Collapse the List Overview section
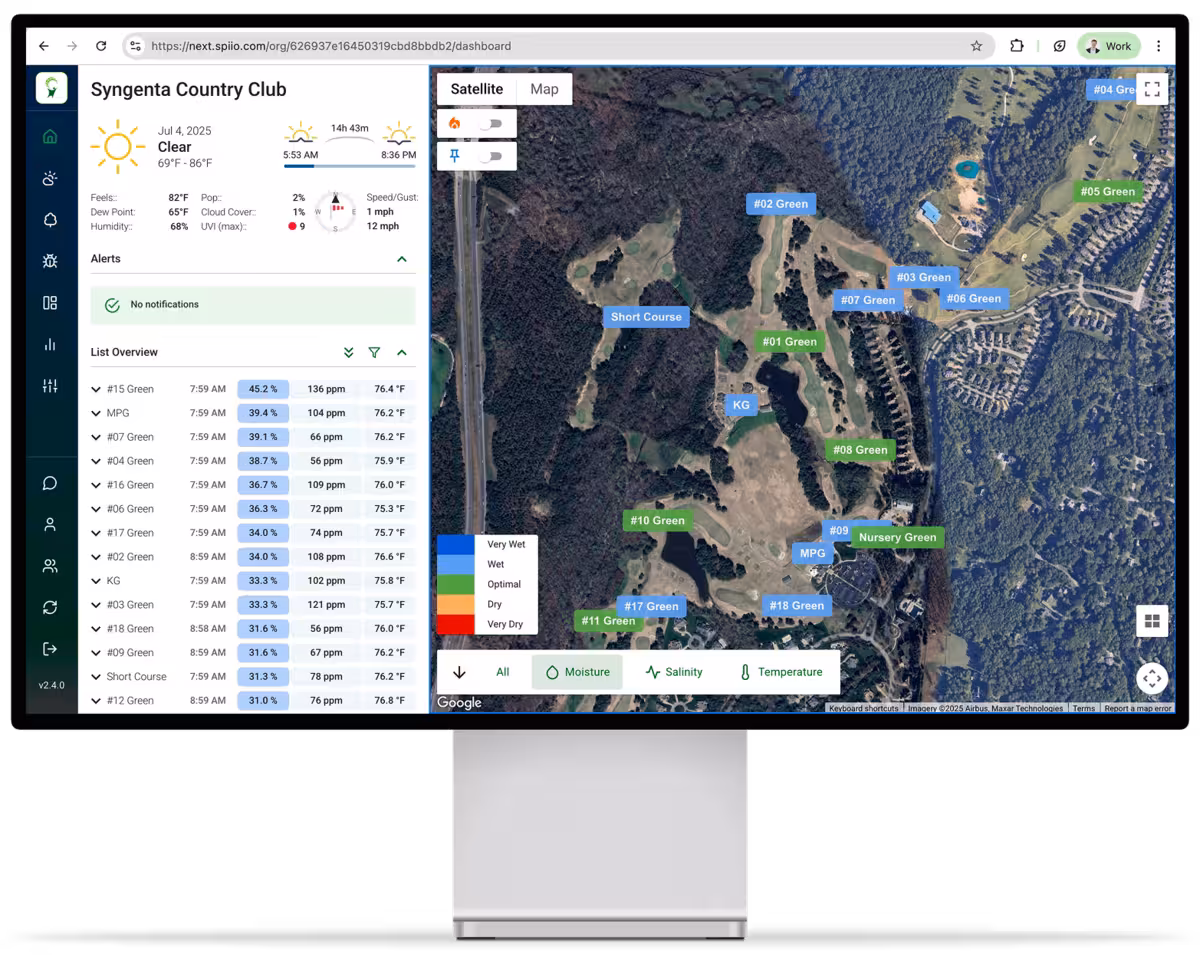 pyautogui.click(x=401, y=352)
